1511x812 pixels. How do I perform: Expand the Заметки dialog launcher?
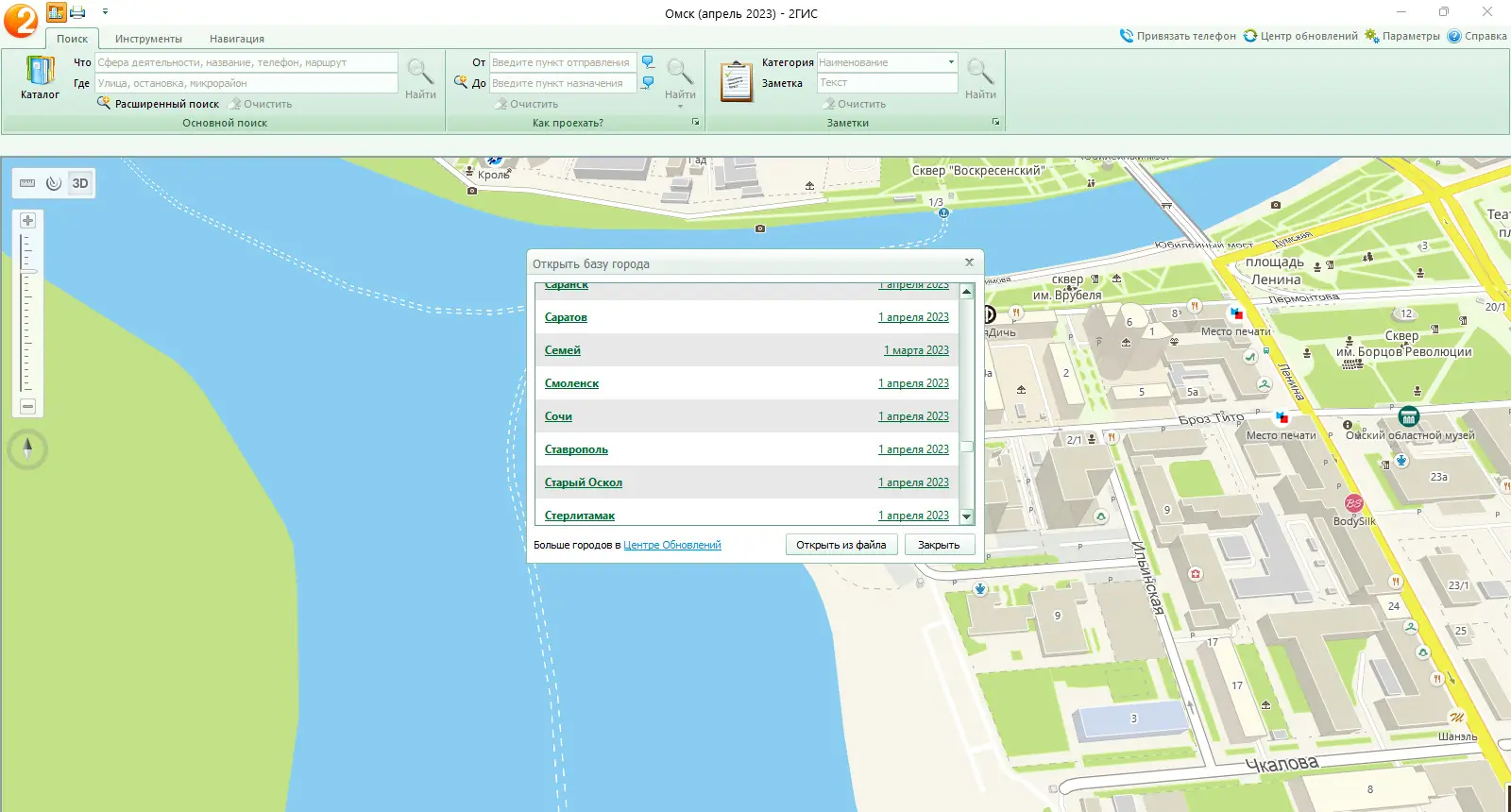click(995, 123)
